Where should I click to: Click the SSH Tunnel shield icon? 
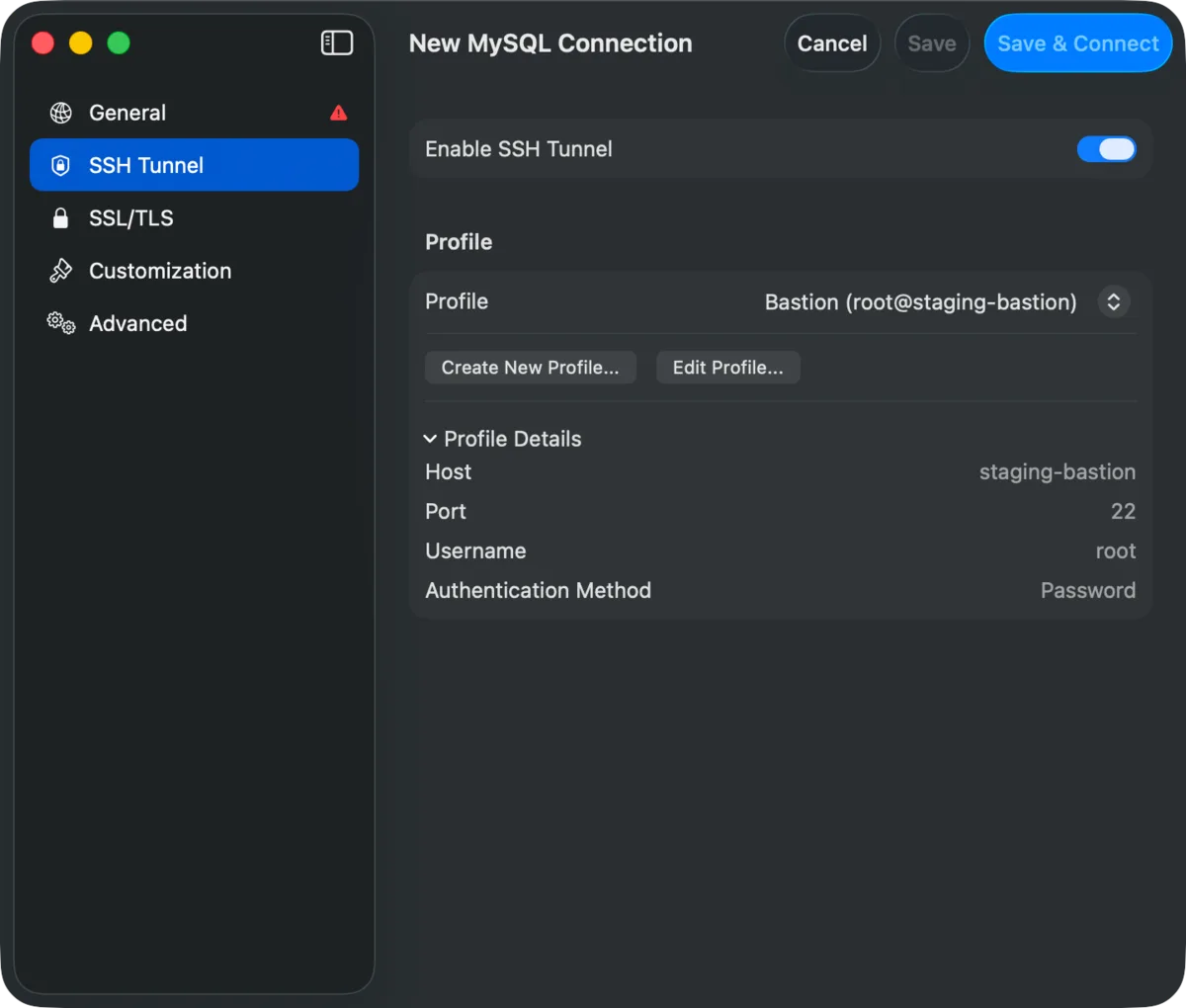60,165
